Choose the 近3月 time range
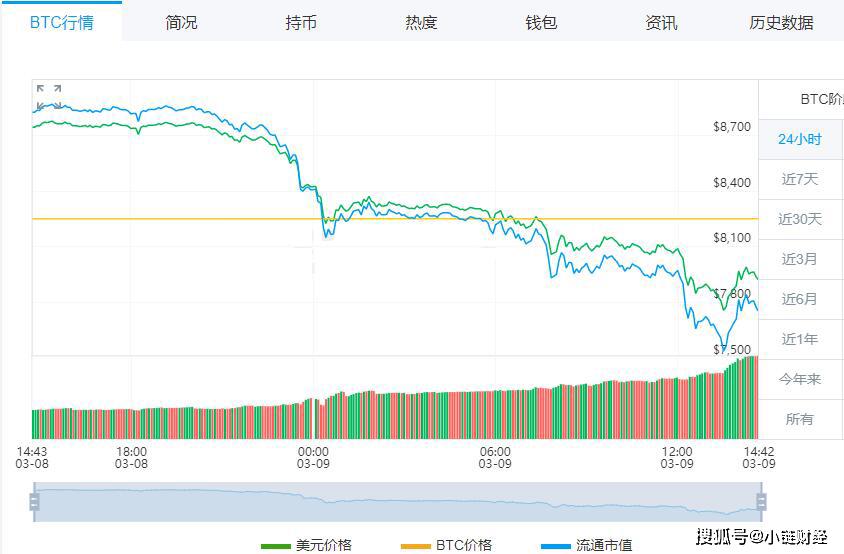844x554 pixels. tap(800, 259)
